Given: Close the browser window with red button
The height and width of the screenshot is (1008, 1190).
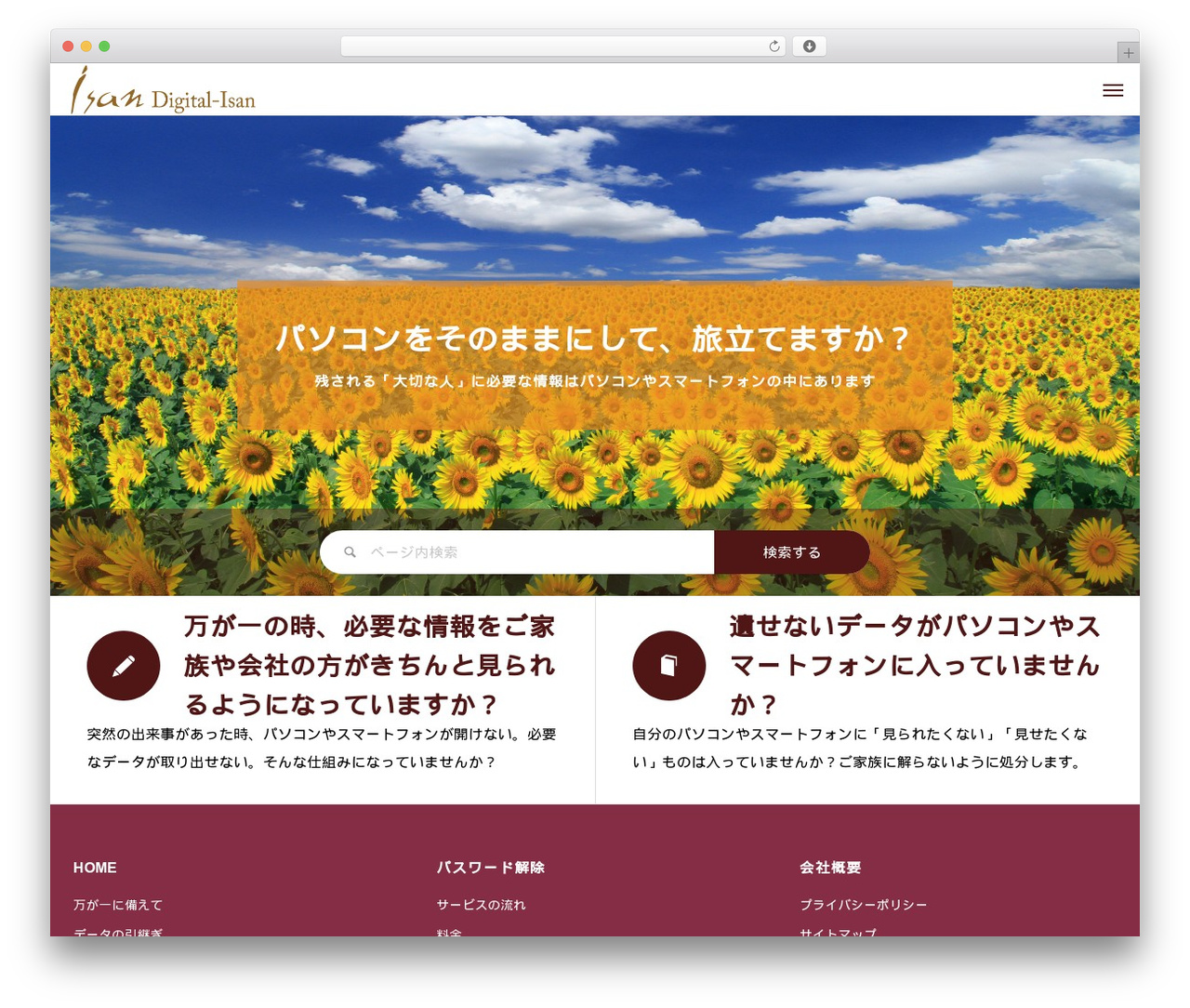Looking at the screenshot, I should click(68, 46).
